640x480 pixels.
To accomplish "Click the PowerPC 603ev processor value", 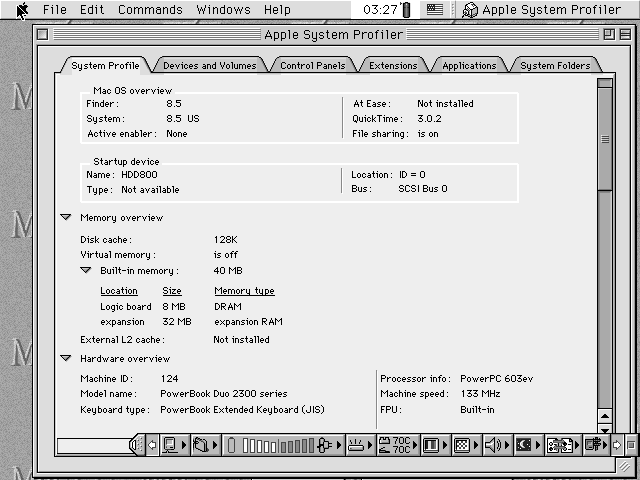I will 497,379.
